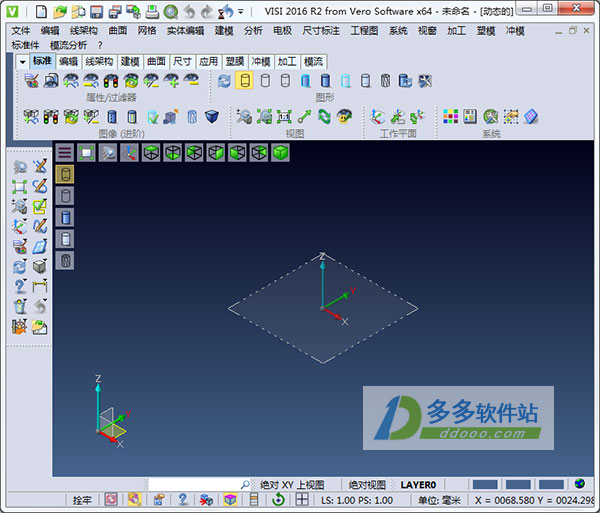Click the command input field in status bar
The height and width of the screenshot is (513, 600).
coord(194,485)
